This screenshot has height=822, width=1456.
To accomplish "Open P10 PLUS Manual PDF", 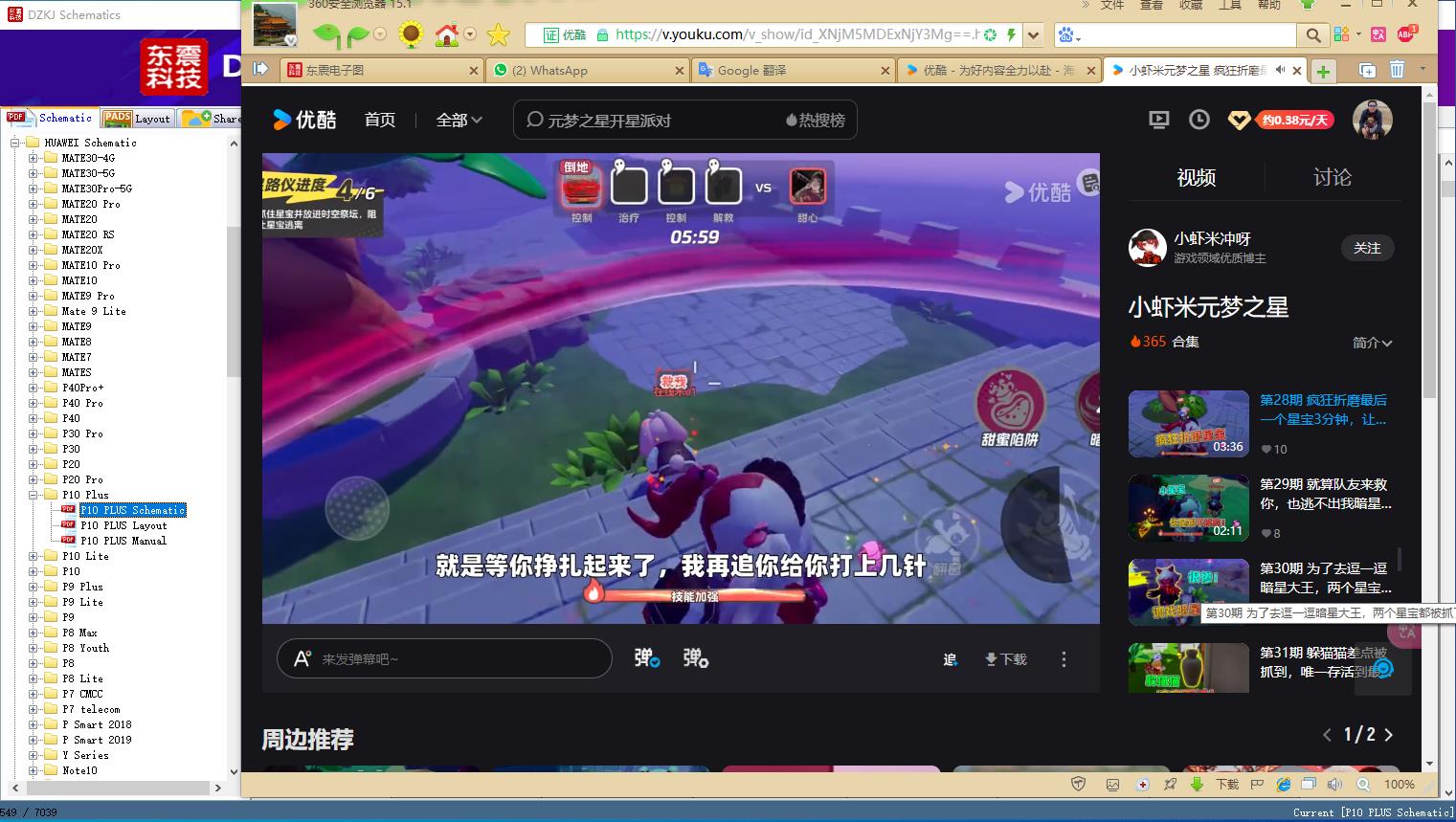I will 123,541.
